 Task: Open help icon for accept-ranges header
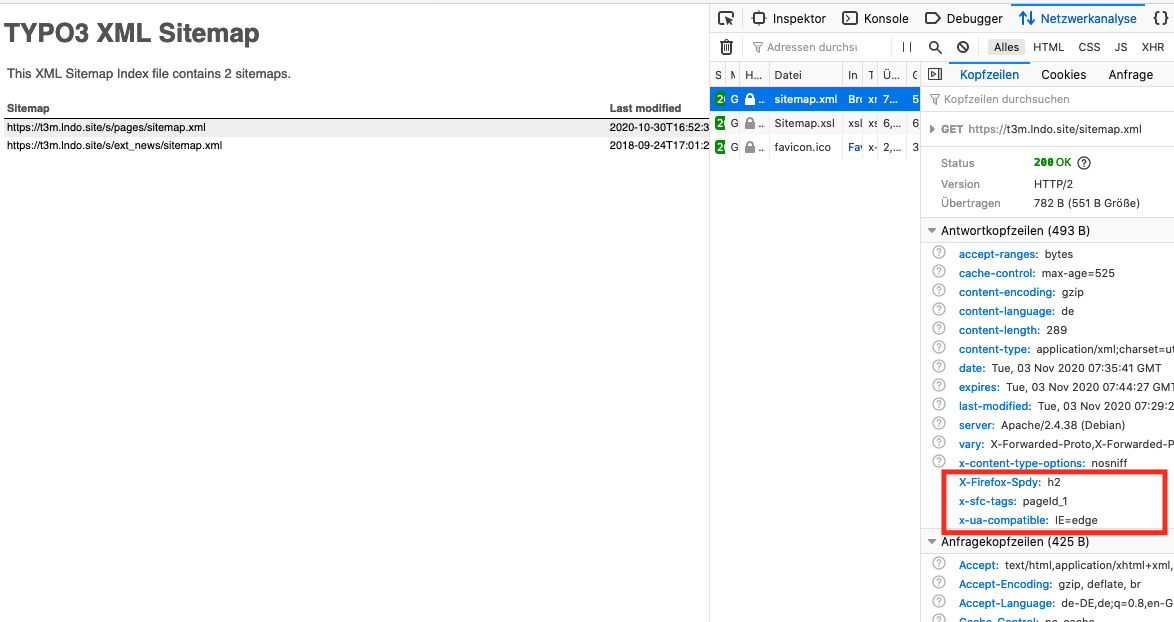click(939, 252)
